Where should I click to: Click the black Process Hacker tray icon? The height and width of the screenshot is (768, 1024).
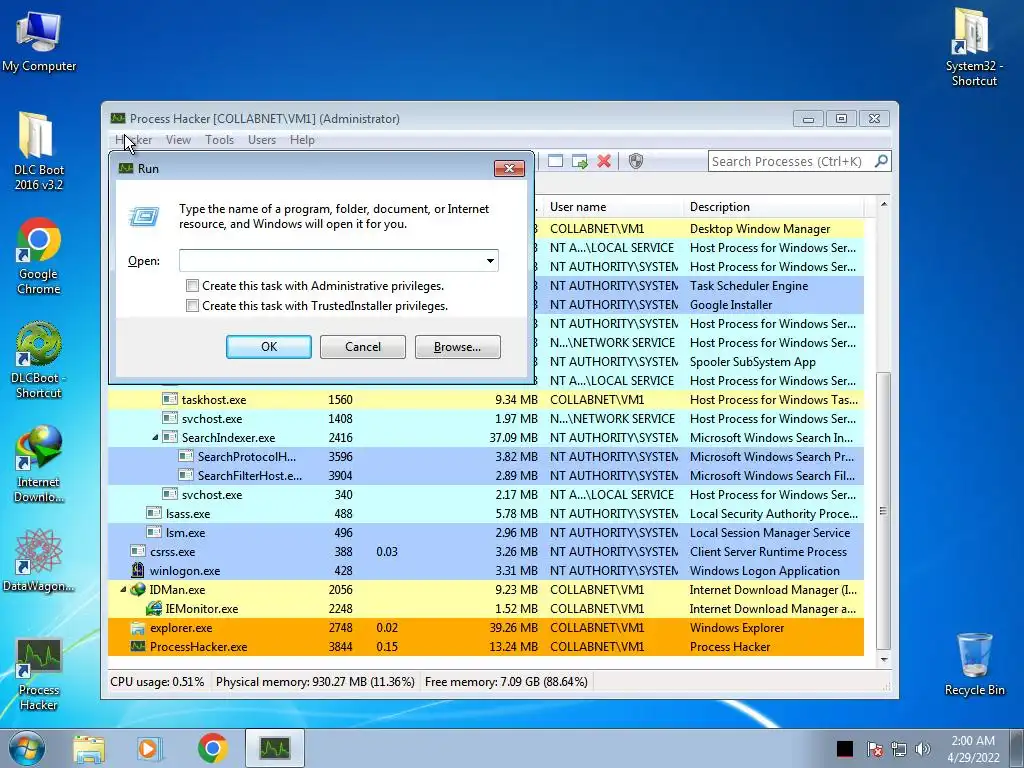point(844,748)
